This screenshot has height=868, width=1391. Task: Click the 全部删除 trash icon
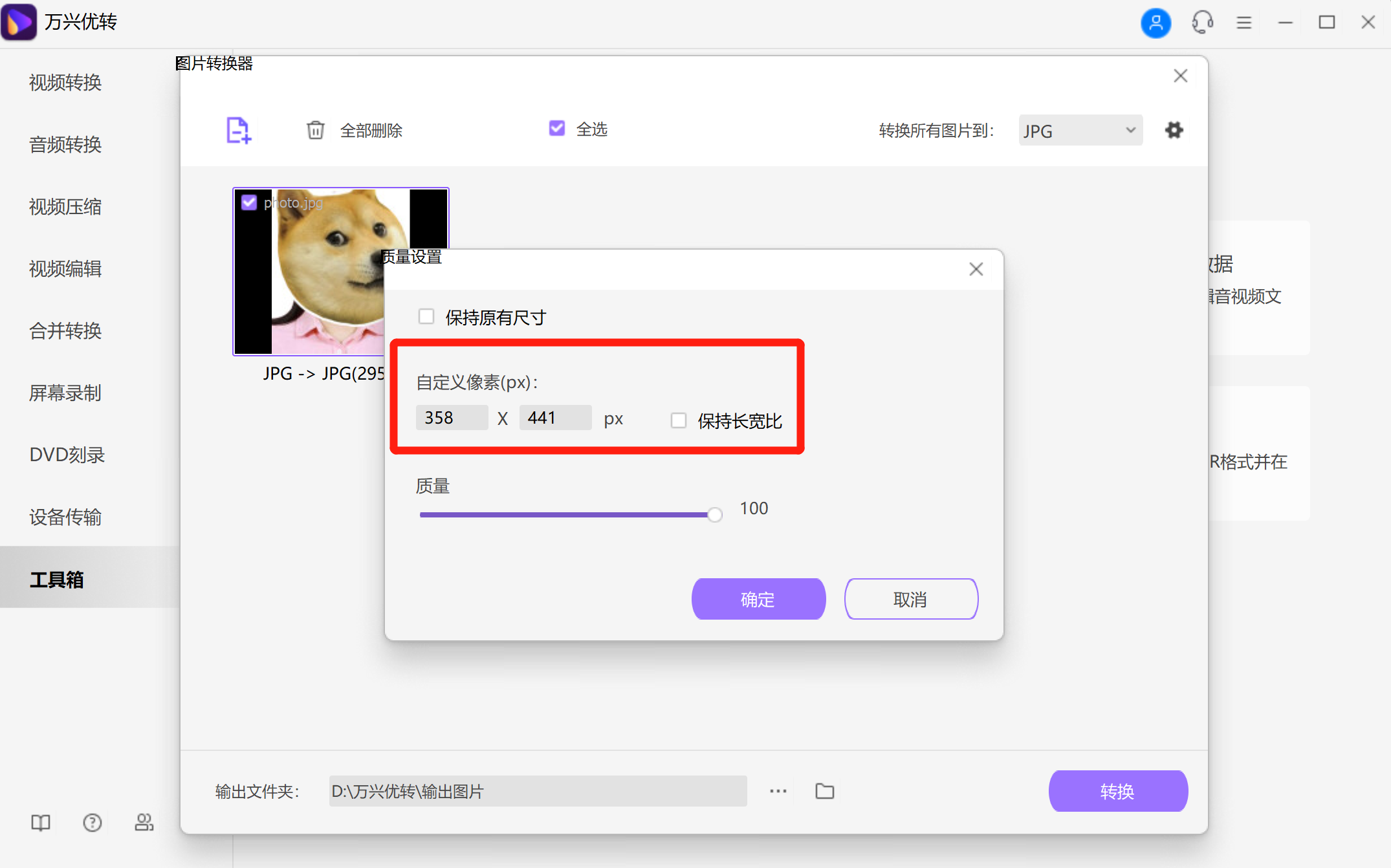316,130
